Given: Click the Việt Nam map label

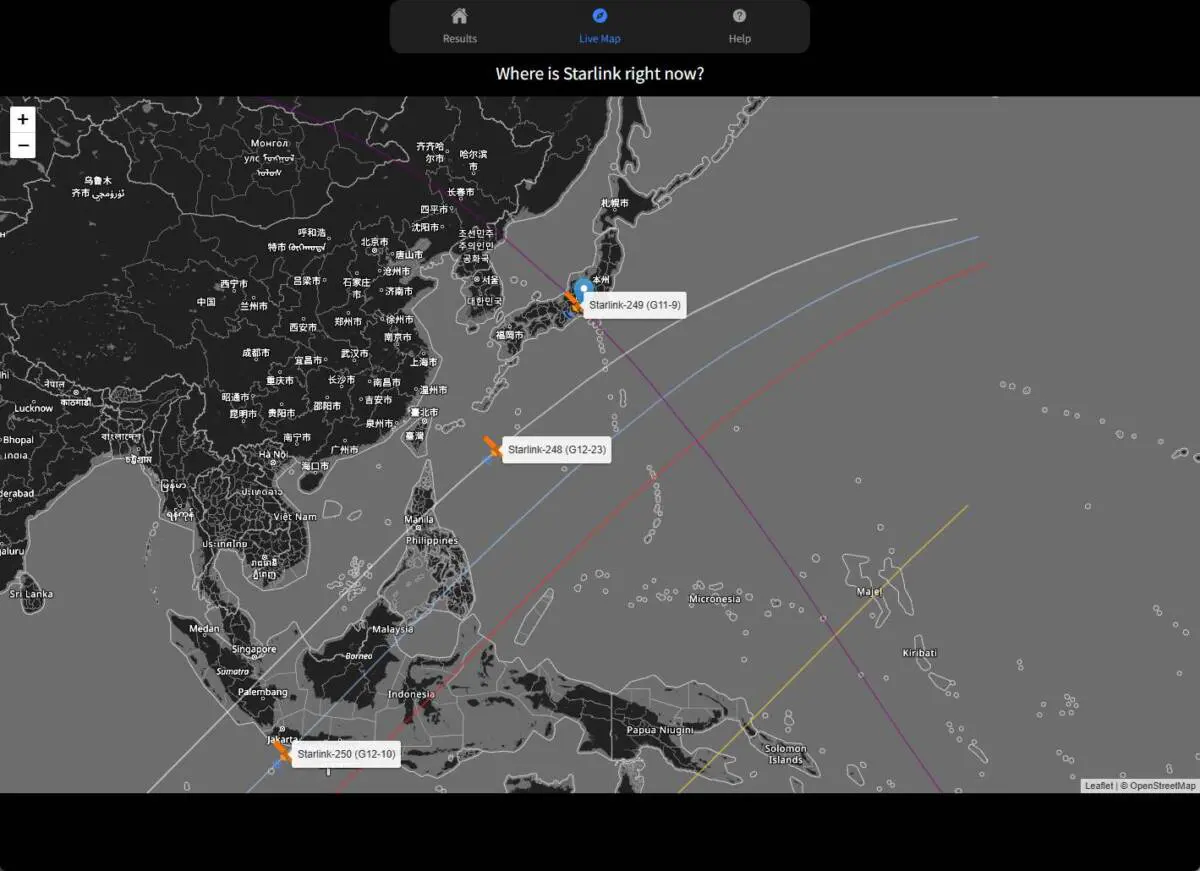Looking at the screenshot, I should click(295, 517).
